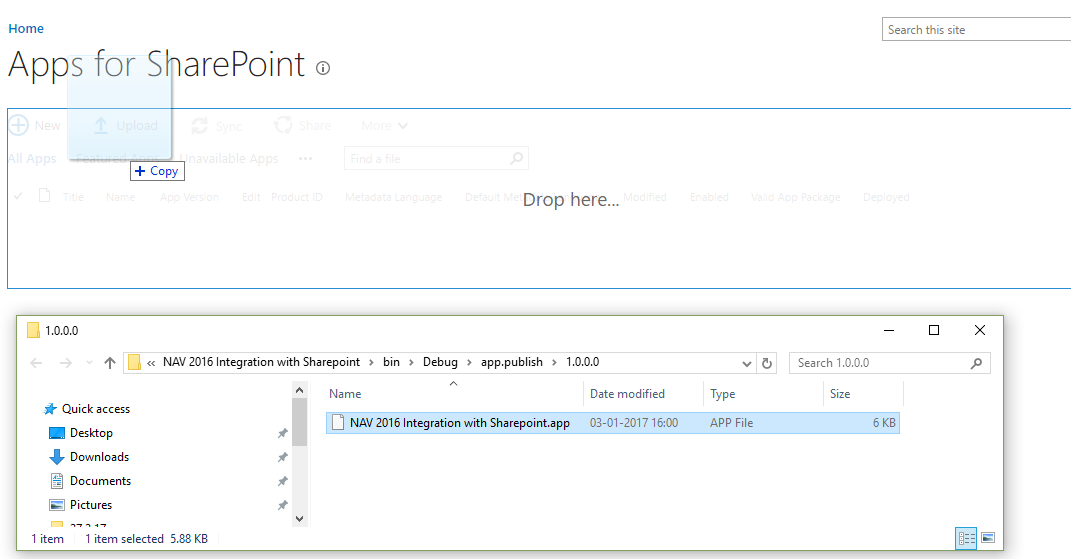
Task: Click the Share icon
Action: (283, 126)
